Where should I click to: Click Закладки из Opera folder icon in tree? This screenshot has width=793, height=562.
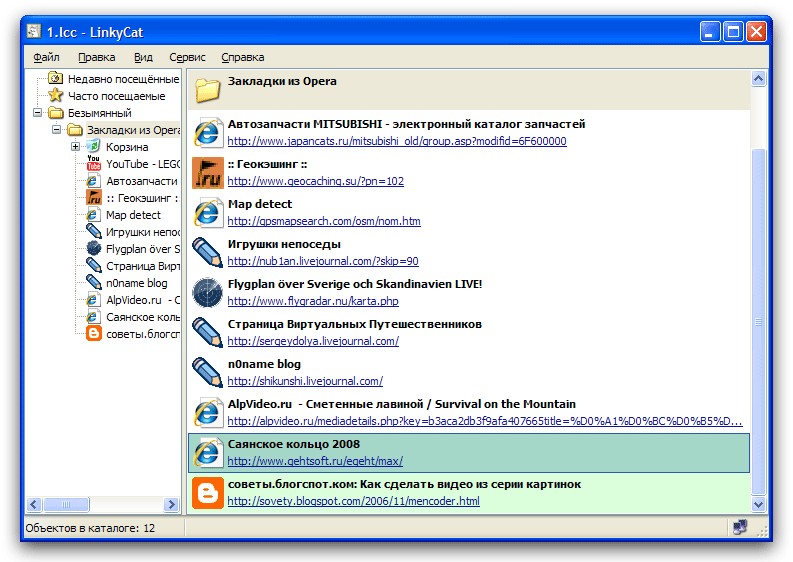75,129
